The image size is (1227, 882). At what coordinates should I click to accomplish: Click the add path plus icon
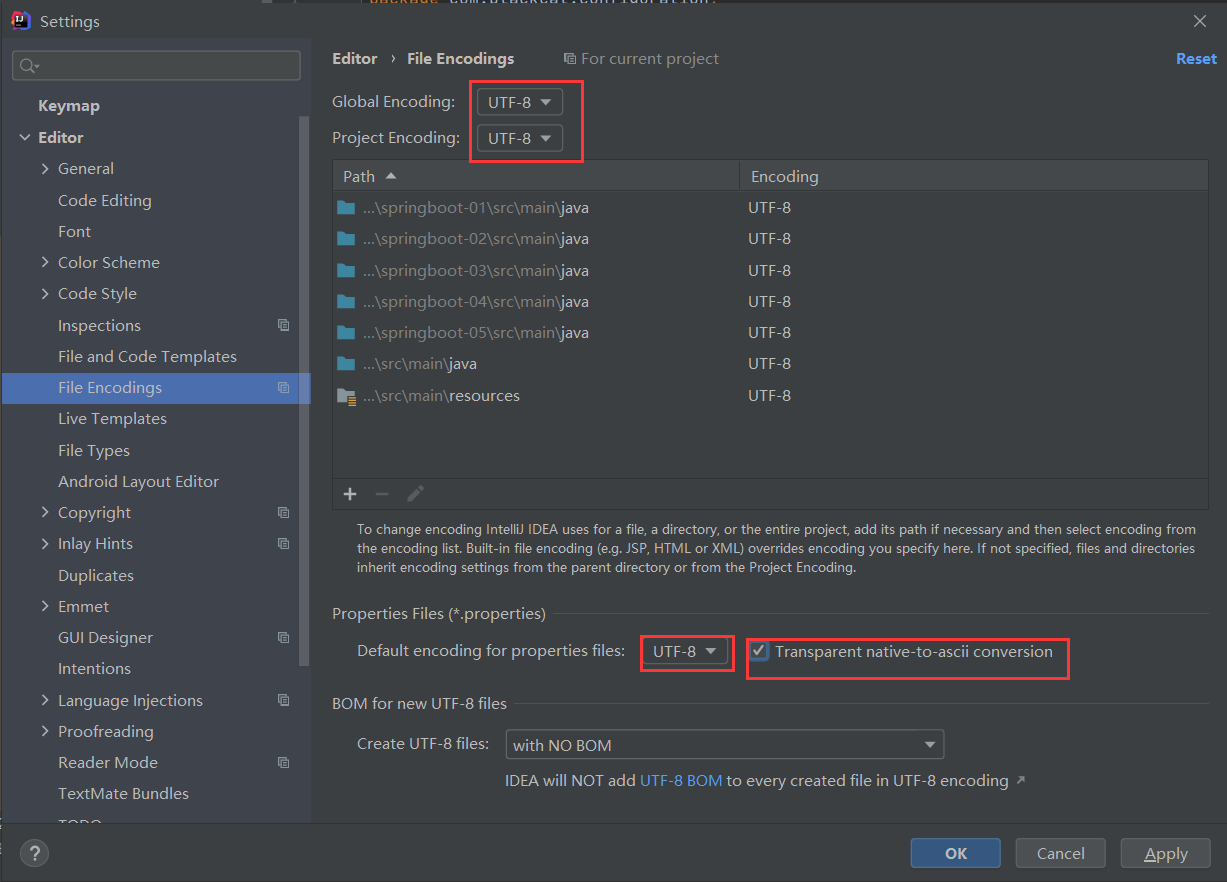[x=350, y=494]
